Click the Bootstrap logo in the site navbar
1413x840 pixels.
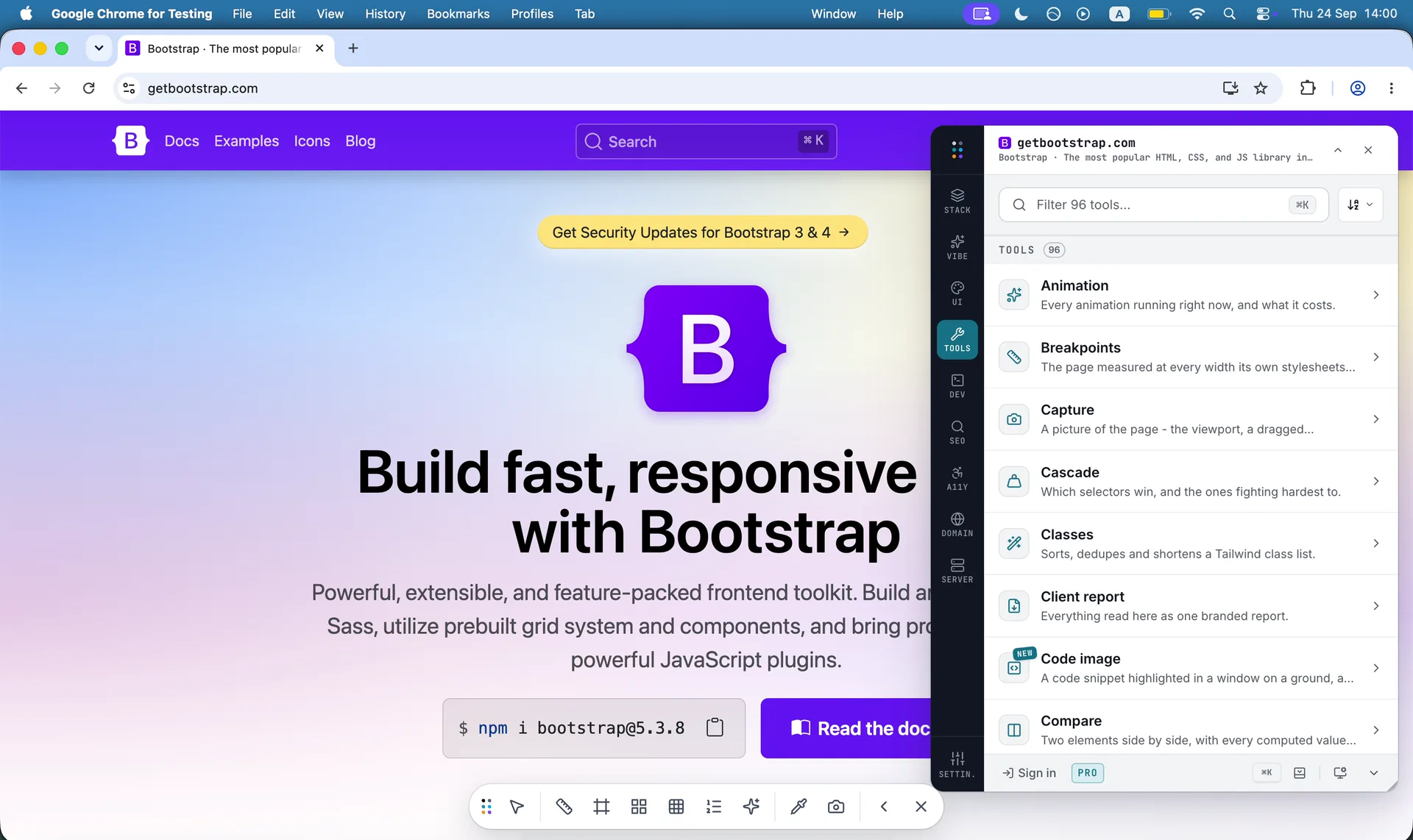point(131,140)
